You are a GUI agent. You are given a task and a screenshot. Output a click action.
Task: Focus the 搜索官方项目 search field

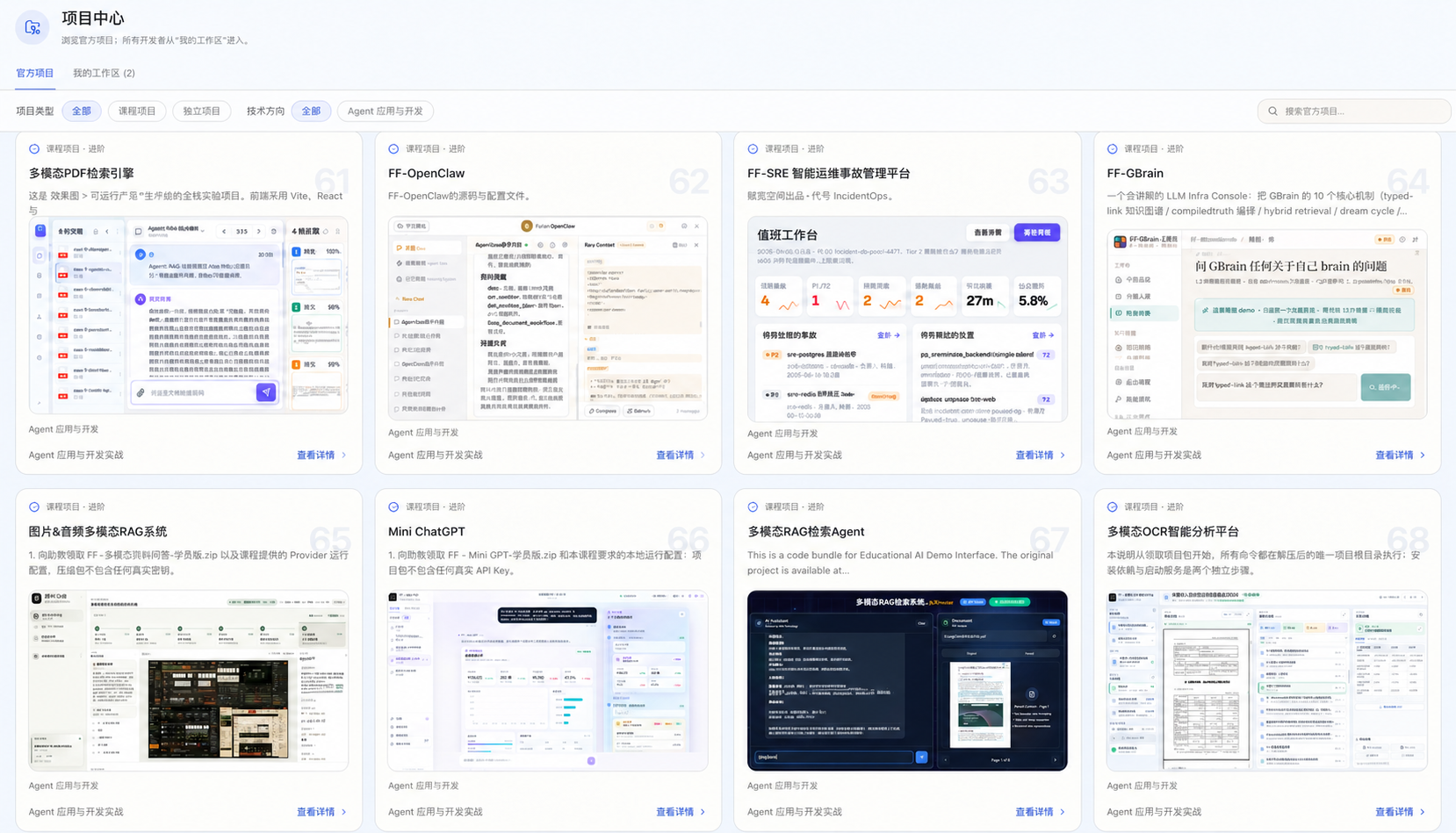click(x=1354, y=111)
